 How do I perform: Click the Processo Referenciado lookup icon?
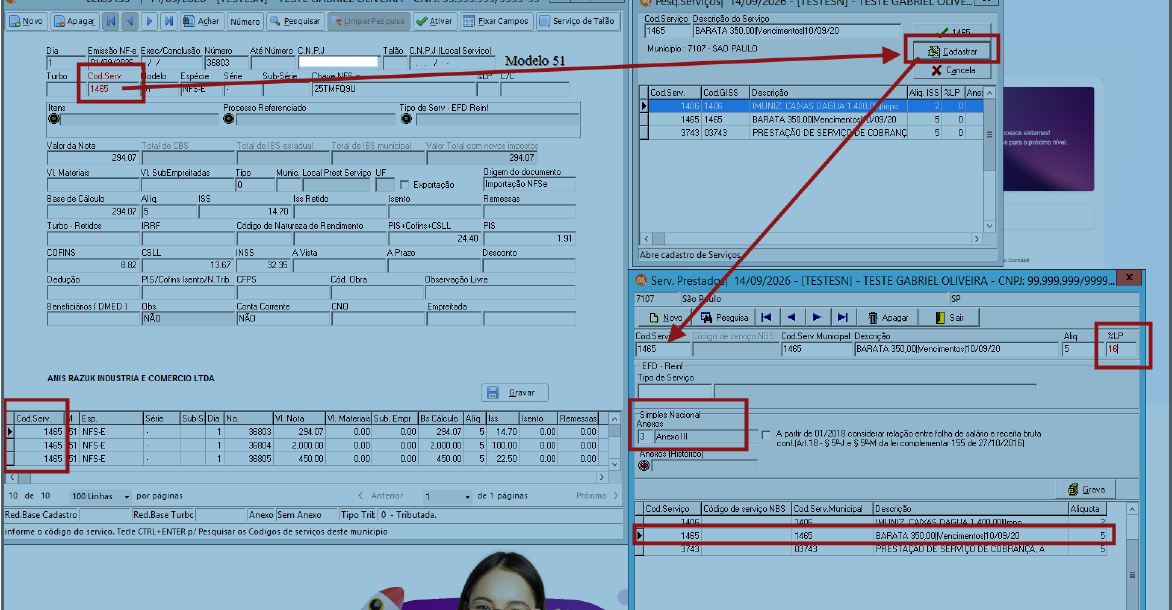(229, 119)
